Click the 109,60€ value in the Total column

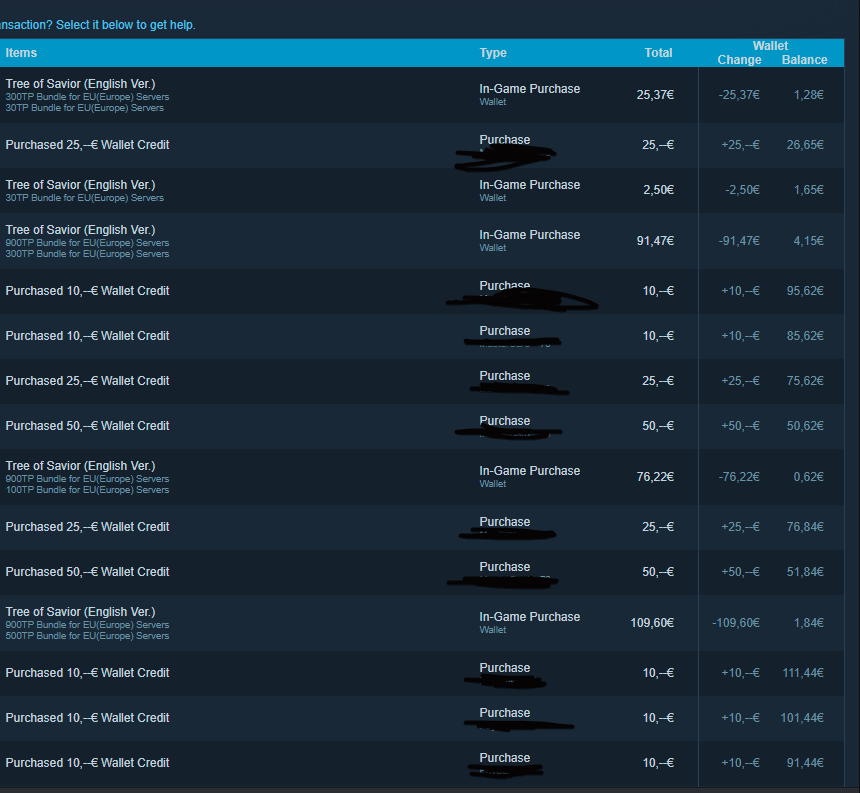[x=652, y=623]
